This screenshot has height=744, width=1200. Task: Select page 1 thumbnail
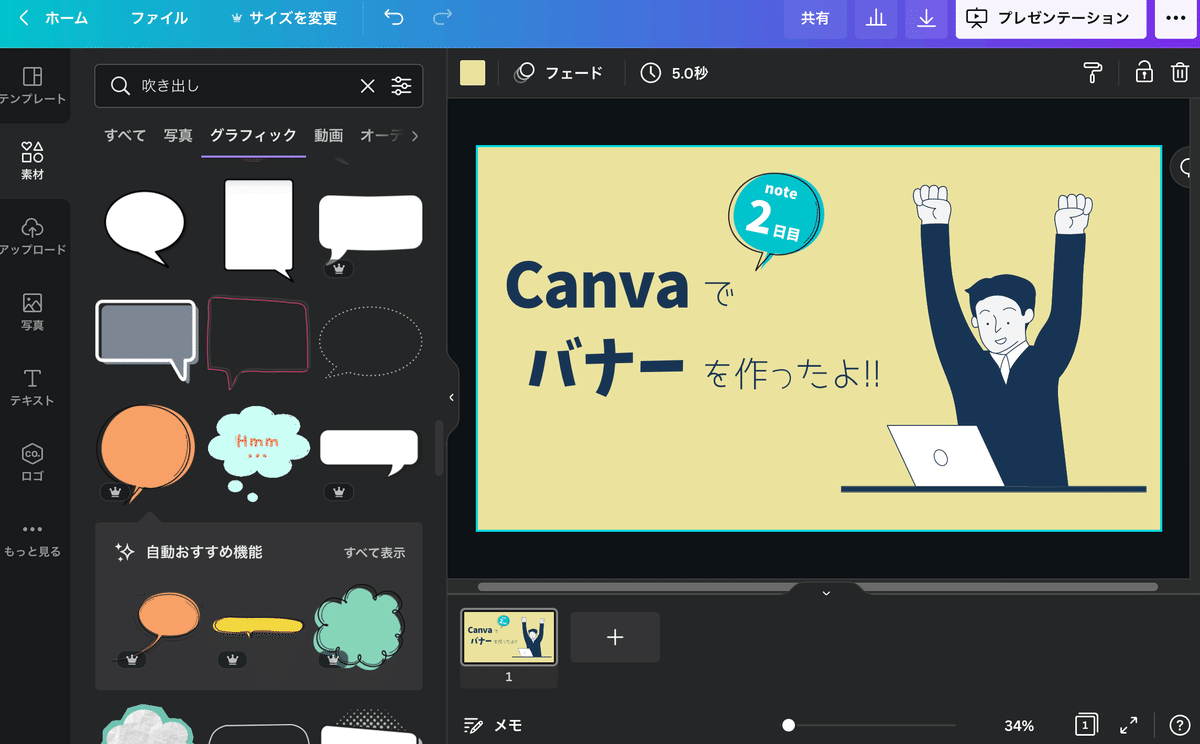point(509,637)
